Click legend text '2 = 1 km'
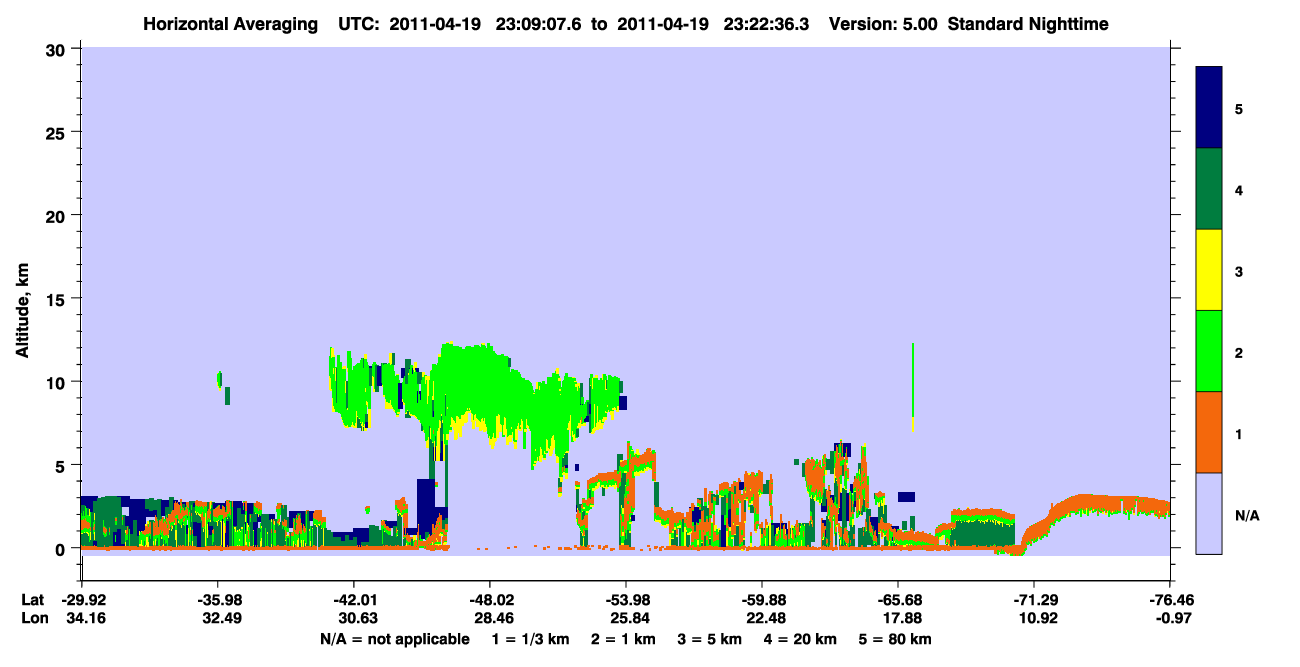 click(x=623, y=639)
